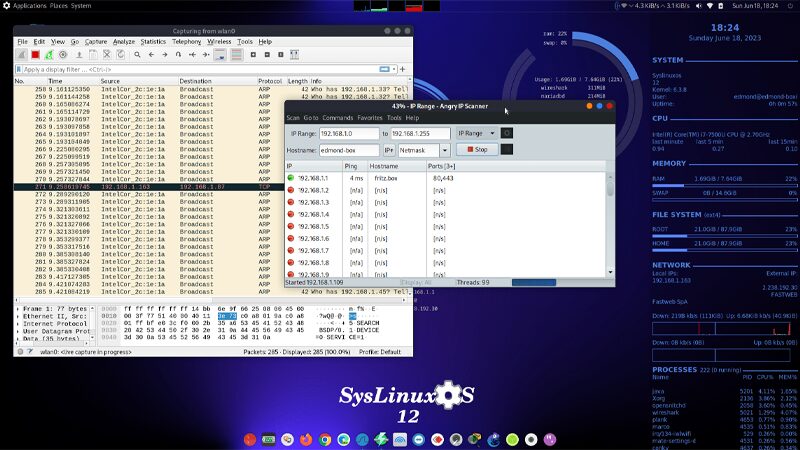Click the Profile: Default status bar entry

[380, 352]
